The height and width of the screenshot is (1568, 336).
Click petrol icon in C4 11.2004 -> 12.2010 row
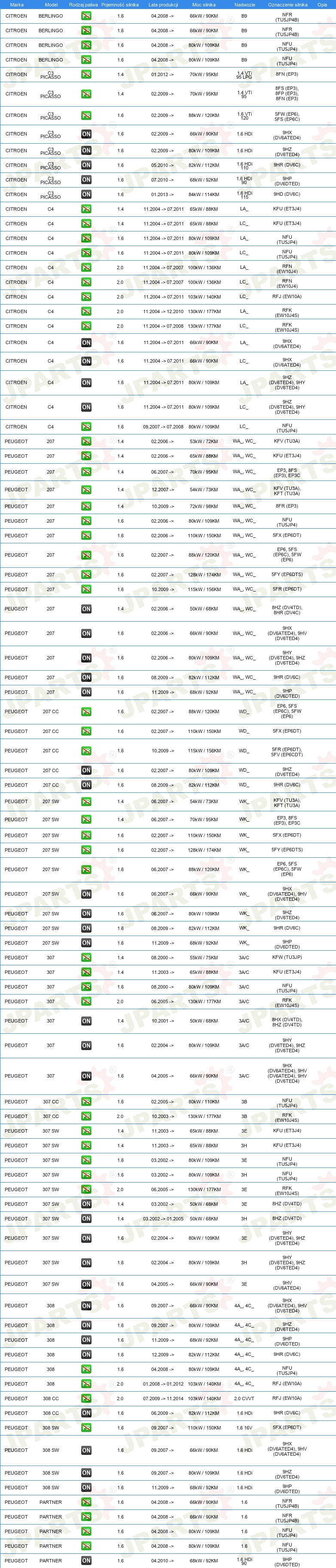tap(86, 311)
